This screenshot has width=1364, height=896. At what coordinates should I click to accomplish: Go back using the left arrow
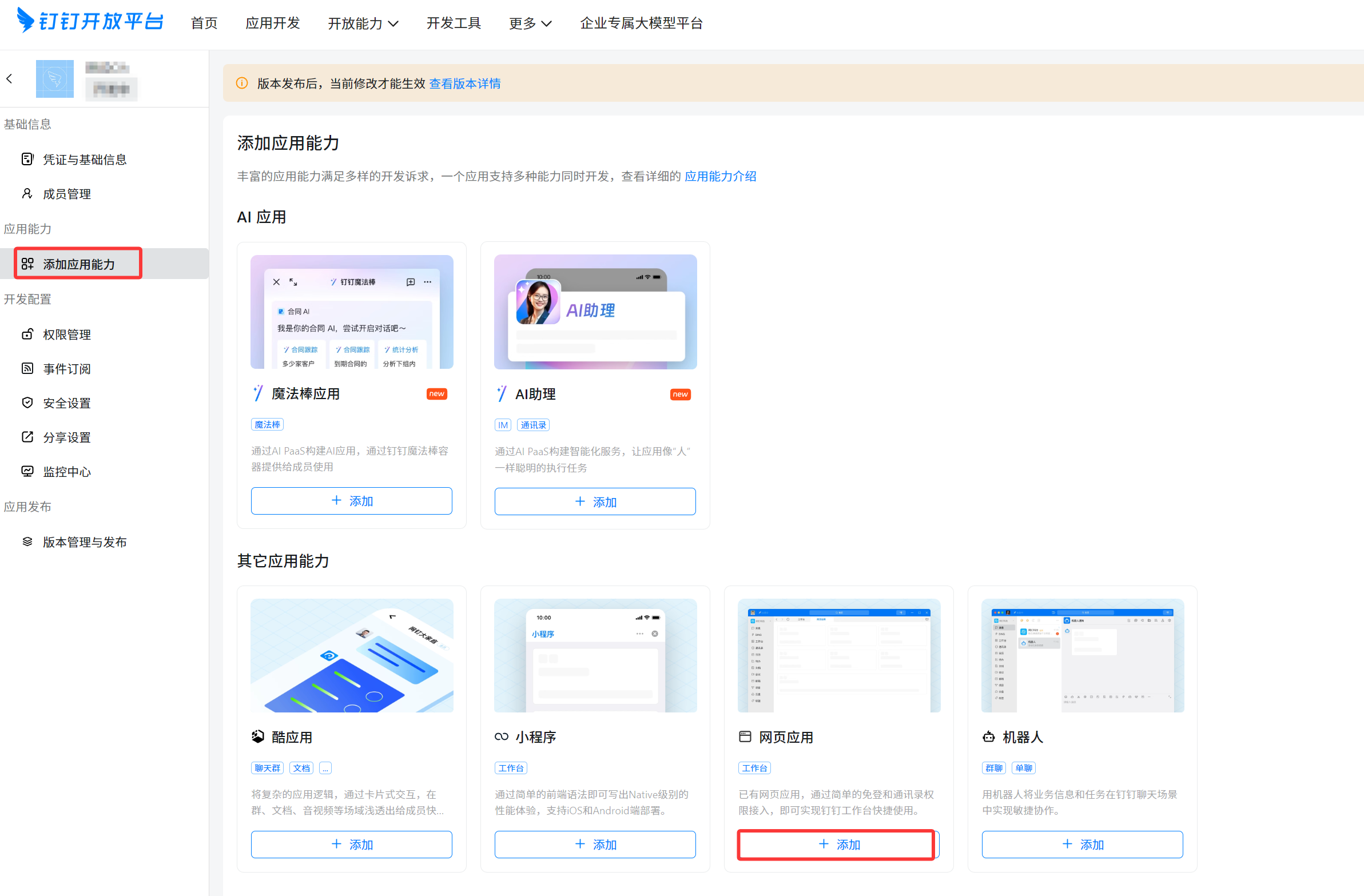pyautogui.click(x=9, y=79)
